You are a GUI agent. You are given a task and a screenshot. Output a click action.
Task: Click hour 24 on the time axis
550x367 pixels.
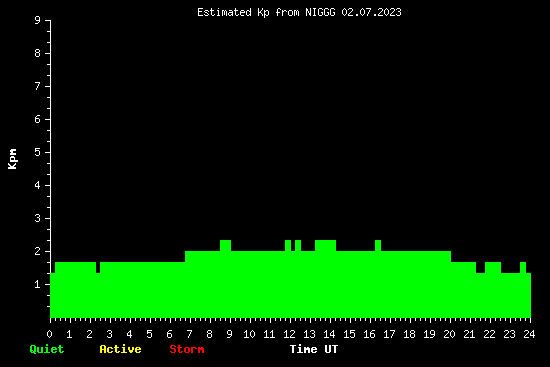point(529,334)
